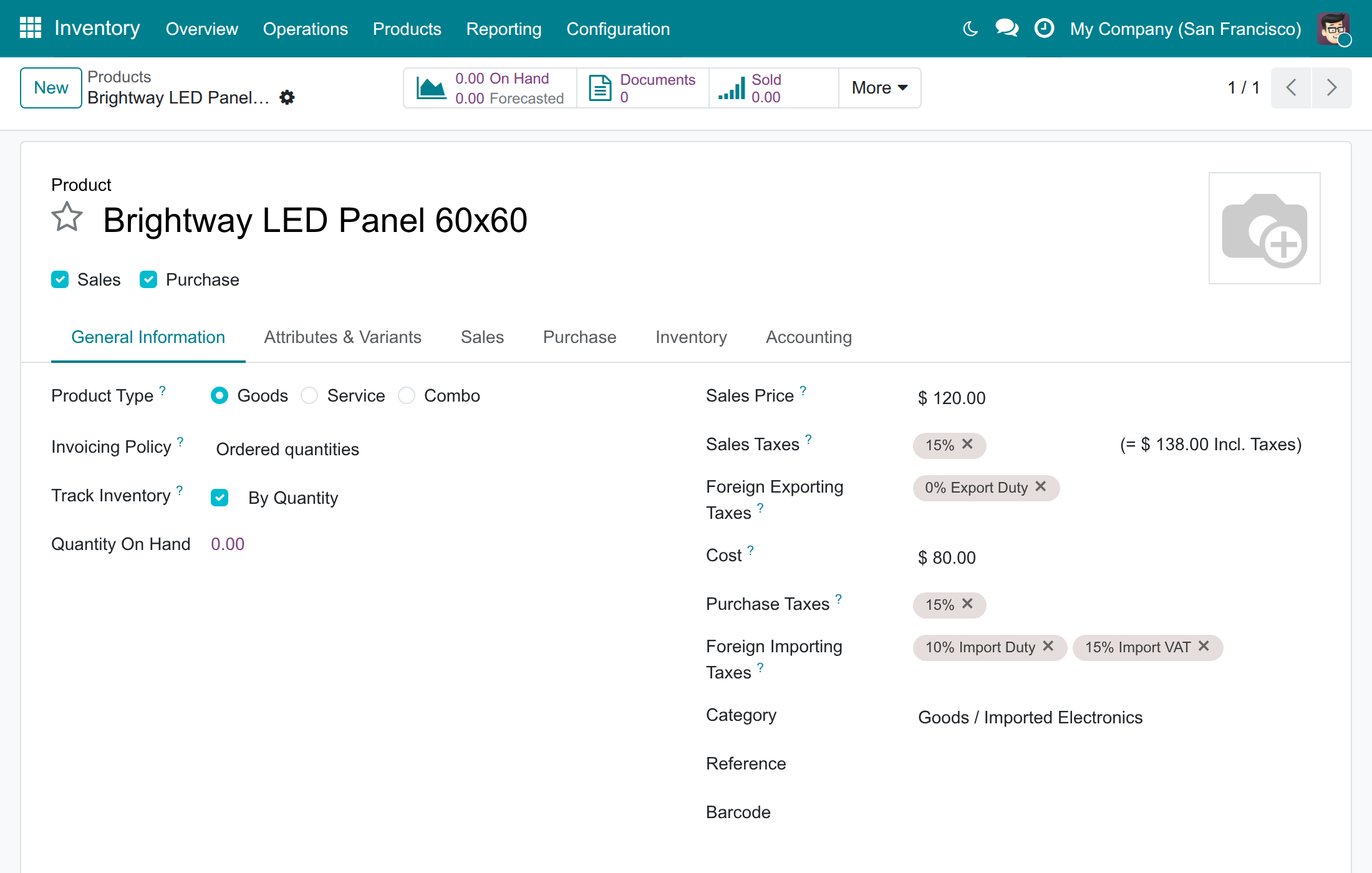1372x873 pixels.
Task: Remove the 15% Import VAT tag
Action: (x=1204, y=646)
